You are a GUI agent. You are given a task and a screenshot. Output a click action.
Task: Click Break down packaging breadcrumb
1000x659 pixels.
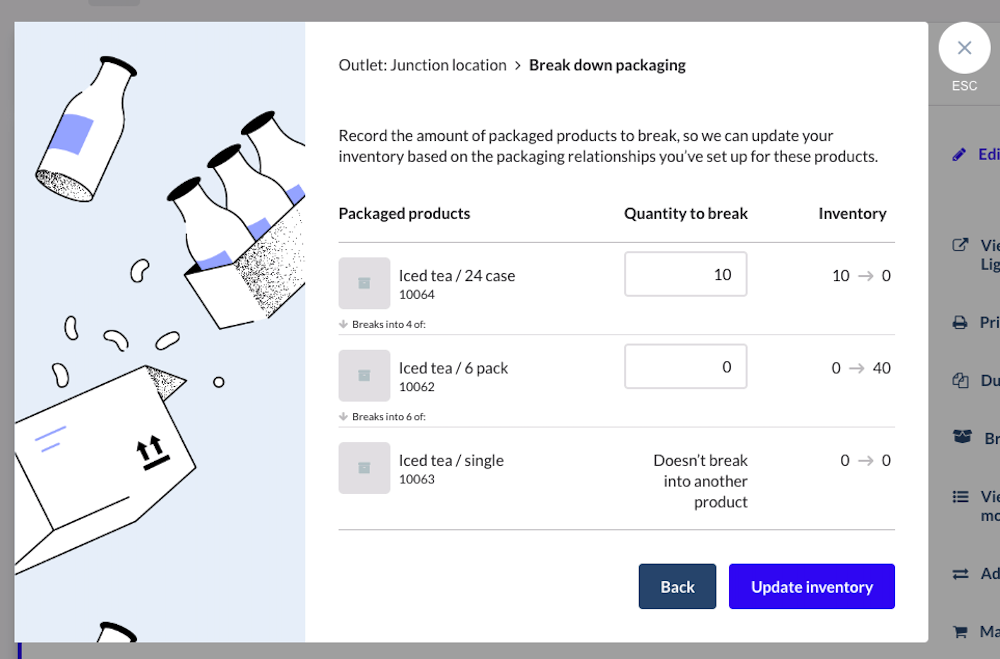(x=607, y=65)
